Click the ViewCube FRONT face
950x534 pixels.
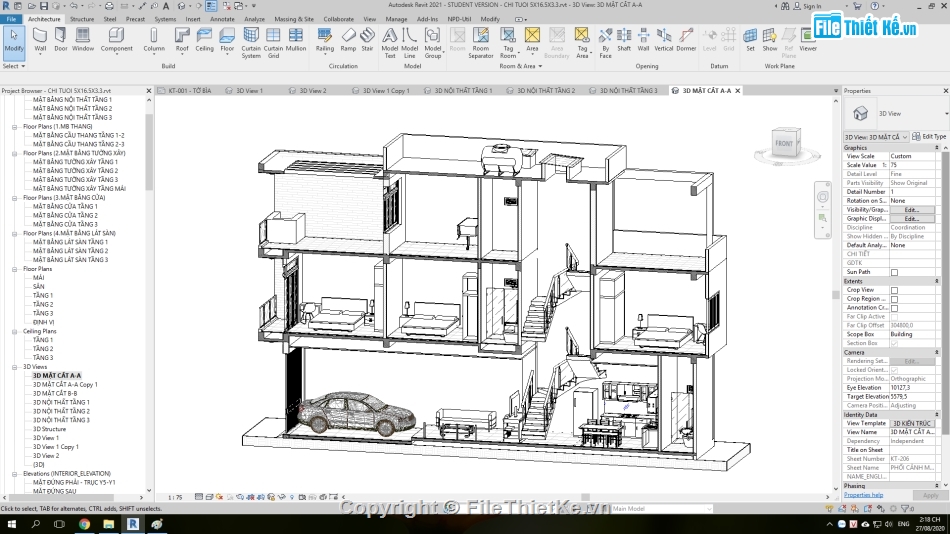pos(783,144)
